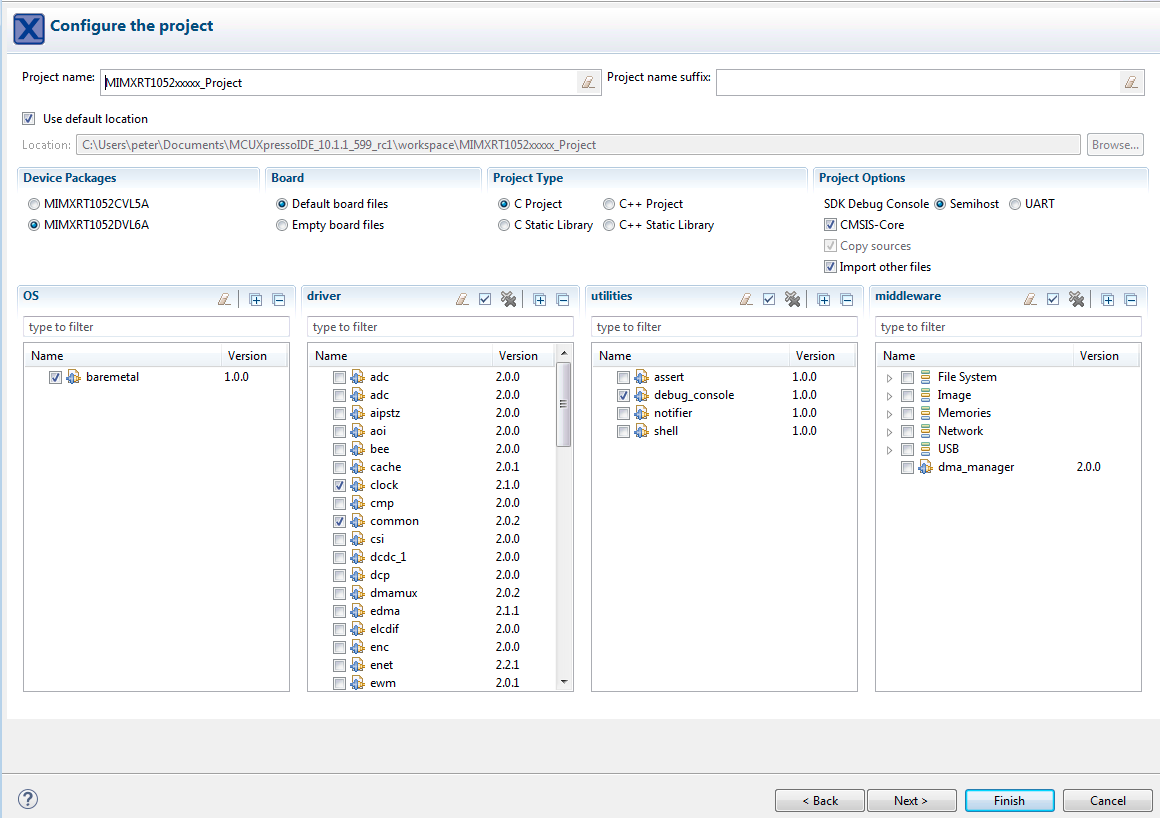Expand the Network middleware node
The width and height of the screenshot is (1160, 818).
(x=889, y=432)
